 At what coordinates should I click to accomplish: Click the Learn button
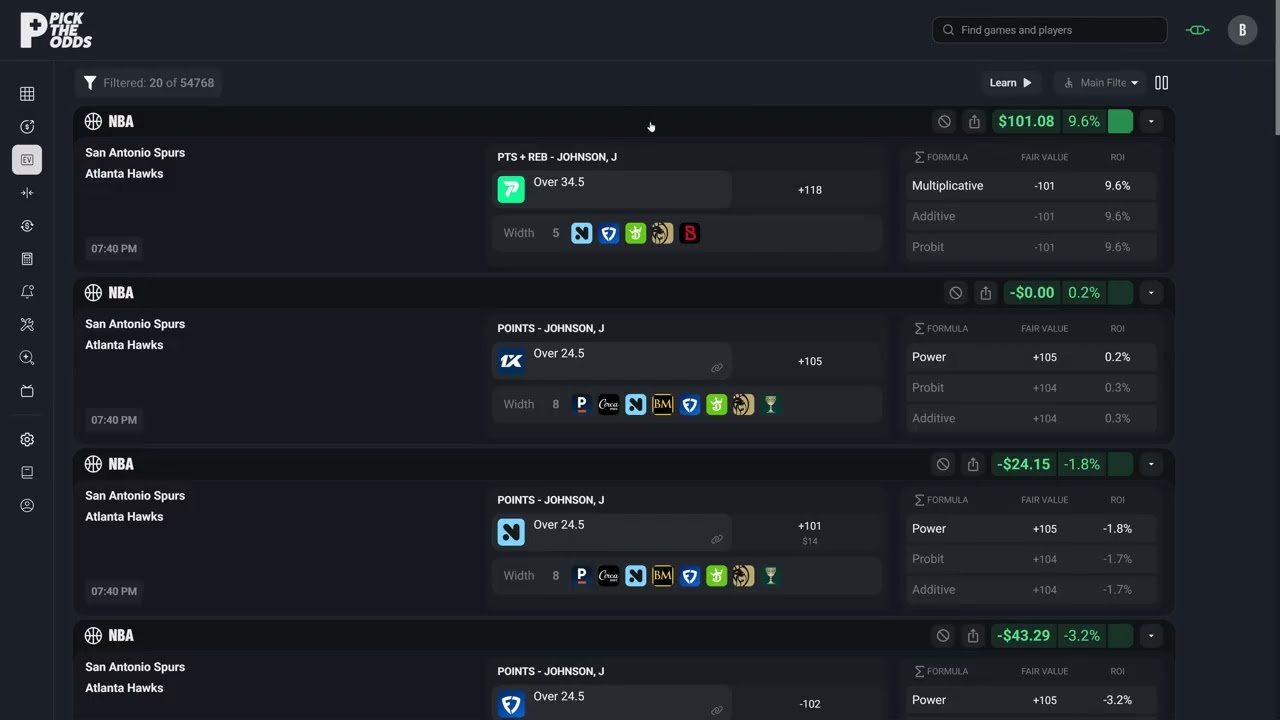[x=1010, y=83]
